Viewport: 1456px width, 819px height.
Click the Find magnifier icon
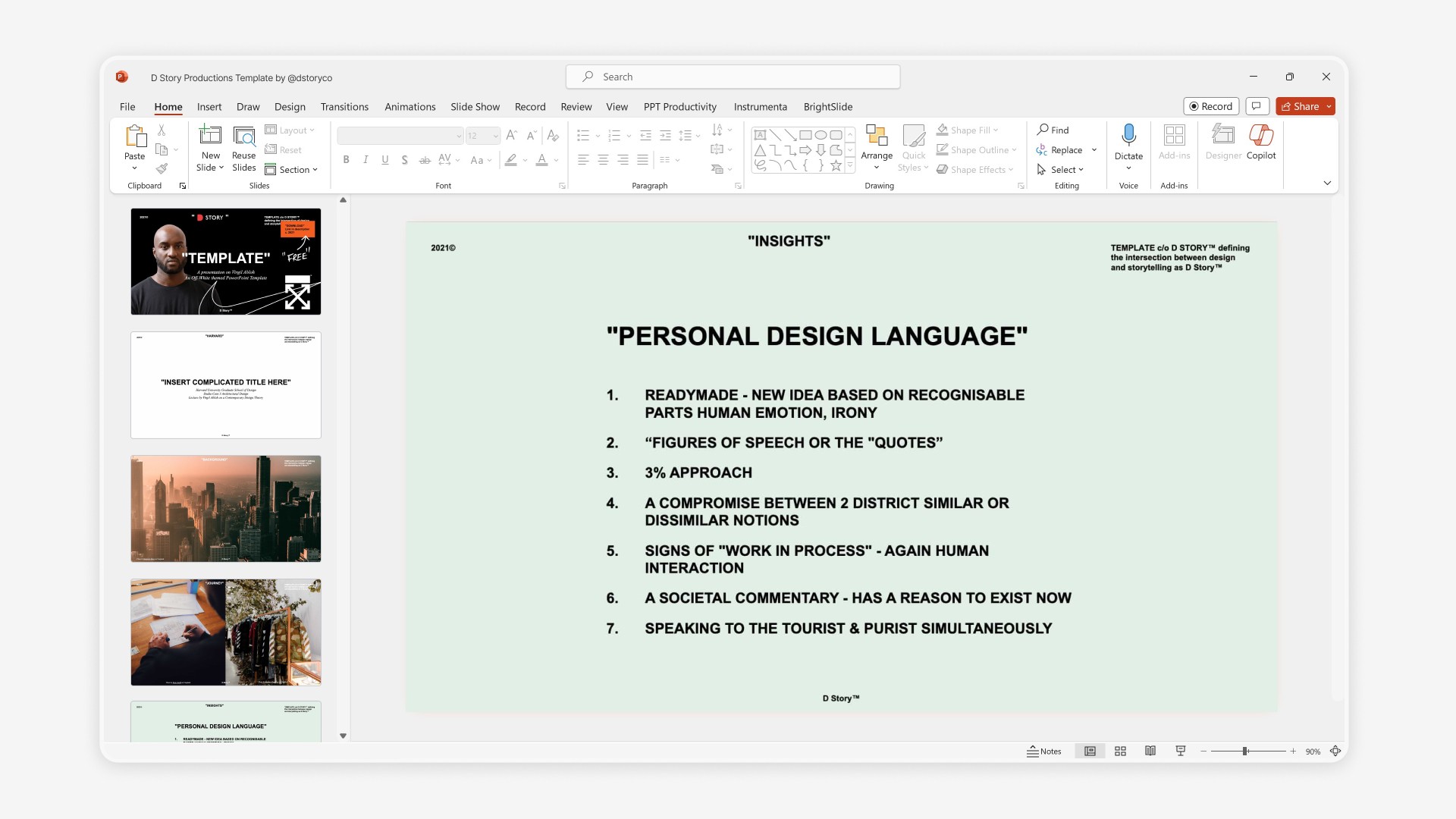1043,130
